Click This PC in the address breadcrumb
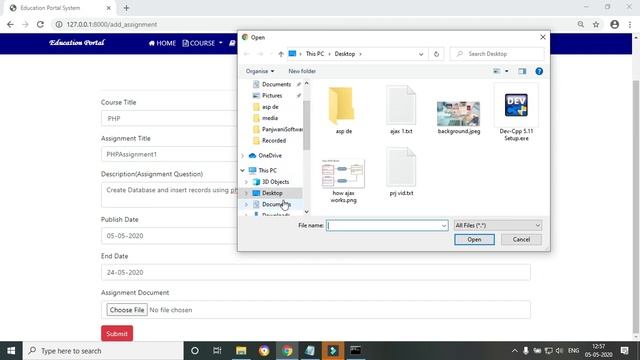Viewport: 640px width, 360px height. [x=315, y=54]
